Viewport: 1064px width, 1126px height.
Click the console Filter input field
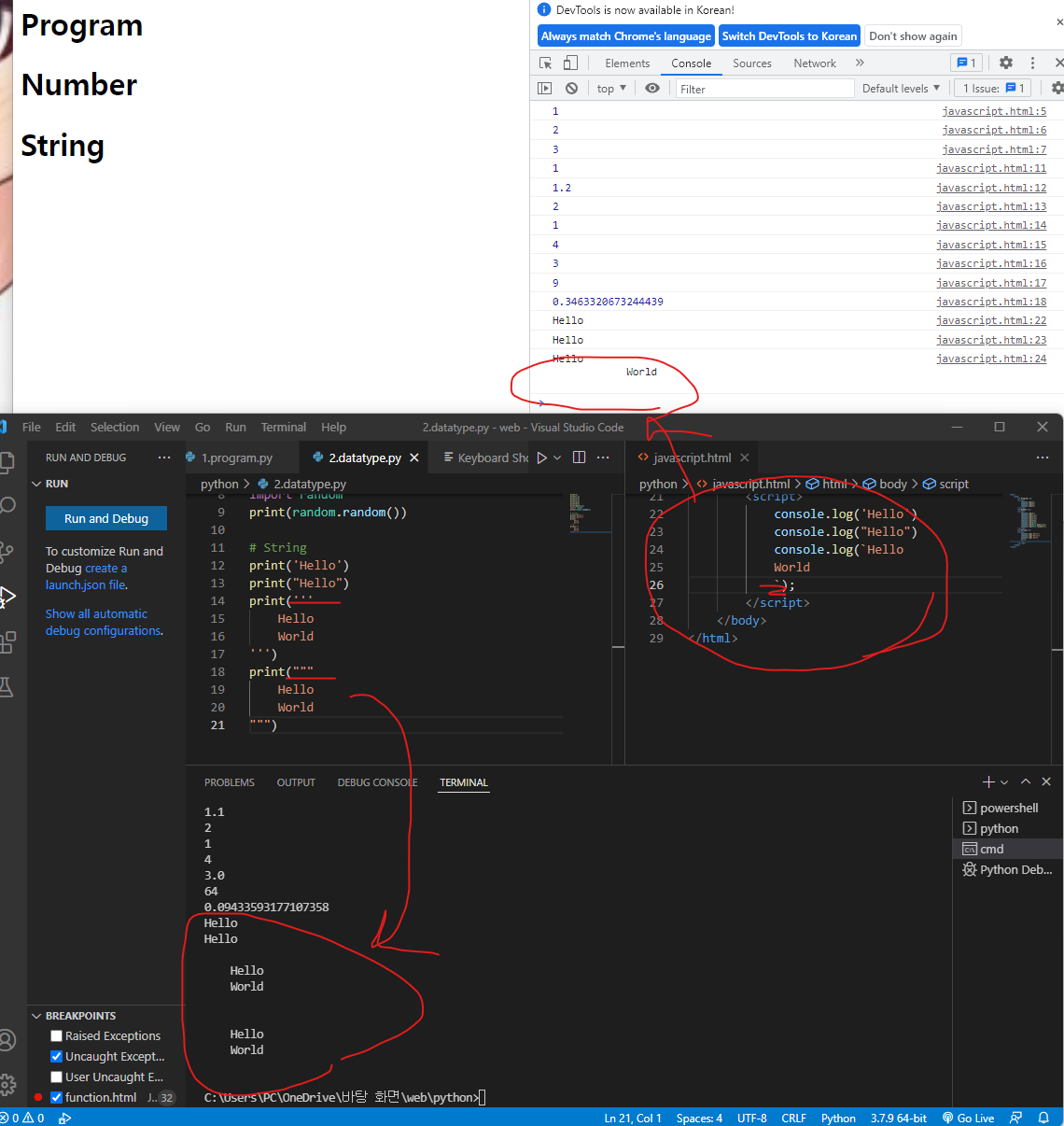[x=764, y=89]
